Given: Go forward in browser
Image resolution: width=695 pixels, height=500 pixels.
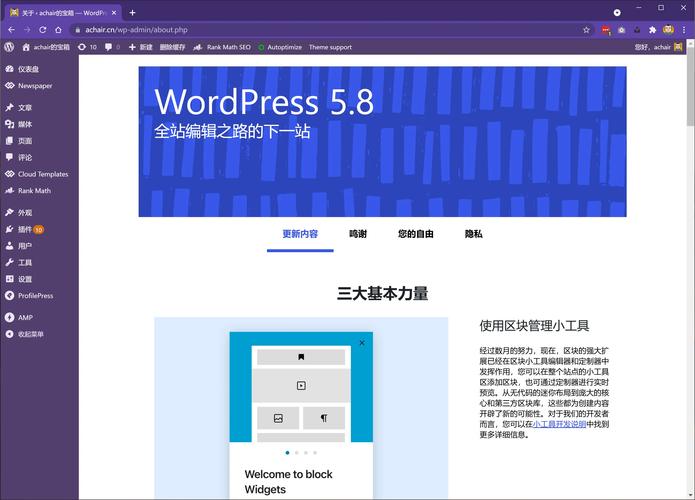Looking at the screenshot, I should [x=27, y=30].
